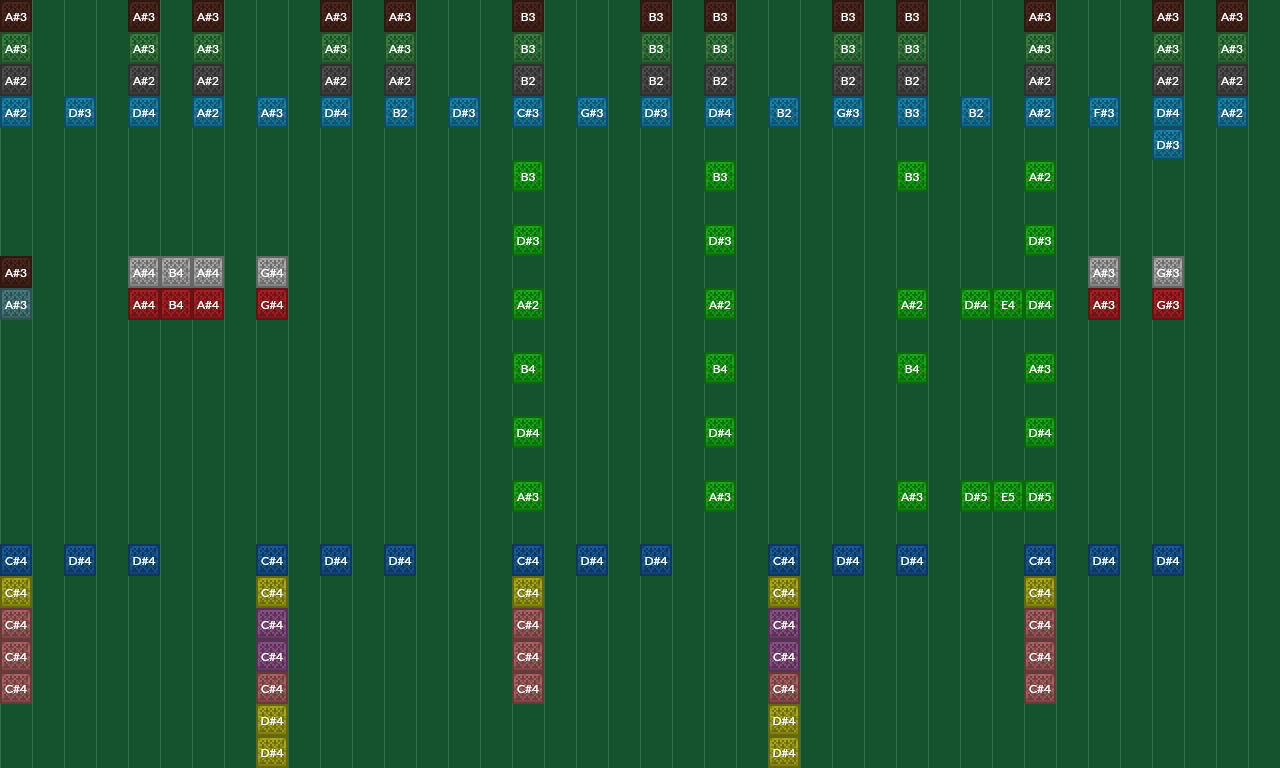The image size is (1280, 768).
Task: Select the green E5 note block
Action: pyautogui.click(x=1008, y=496)
